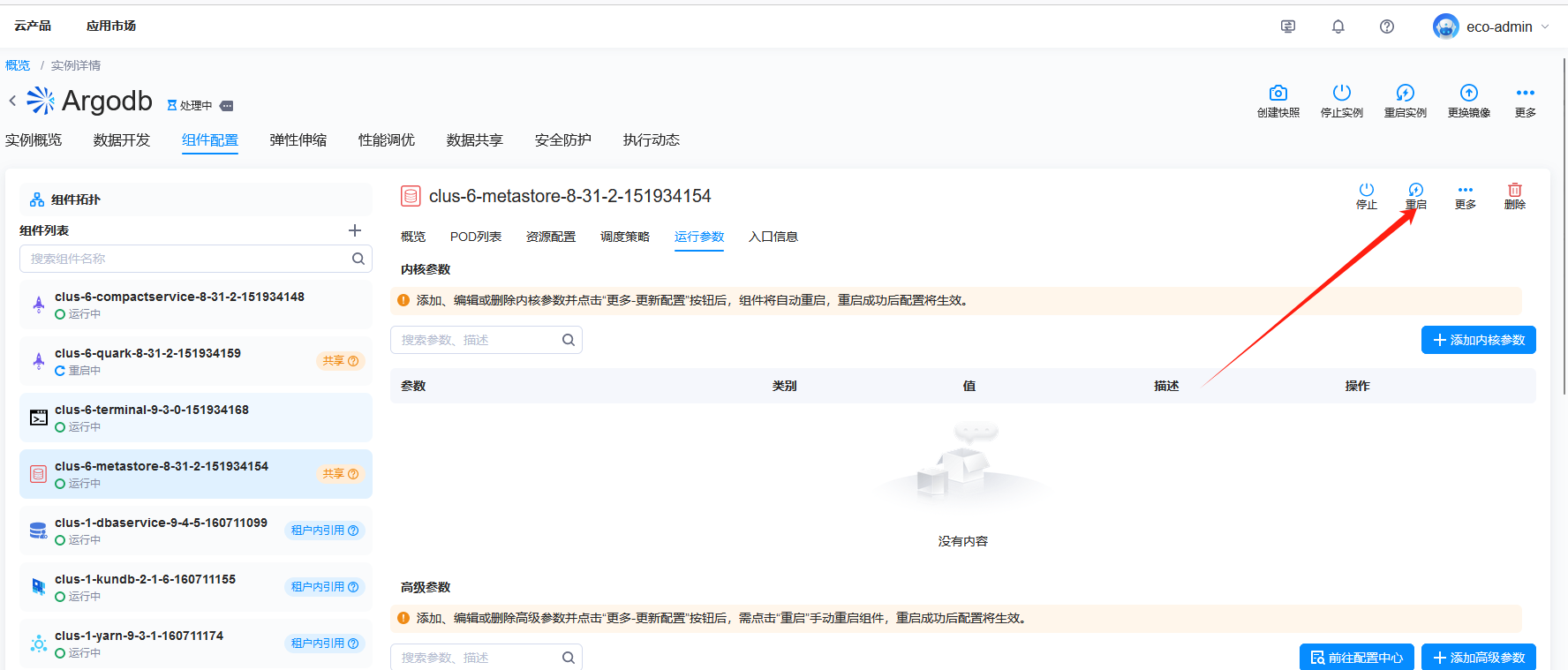Click the 创建快照 camera icon
The image size is (1568, 670).
(x=1278, y=93)
